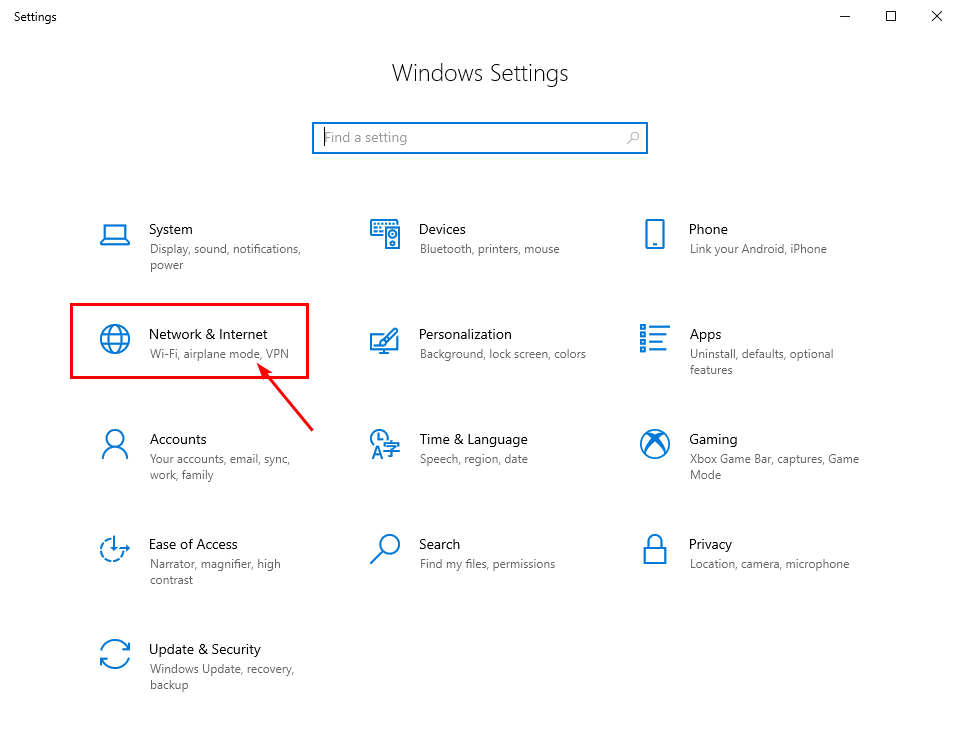
Task: Open Devices settings title
Action: point(442,229)
